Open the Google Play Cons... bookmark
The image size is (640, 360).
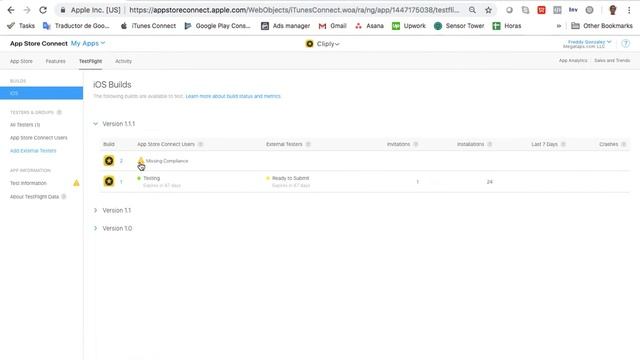(217, 26)
